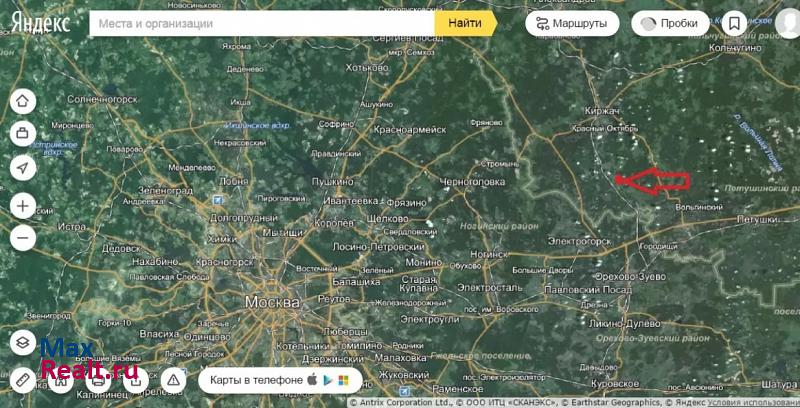Report a map error with warning icon
Viewport: 800px width, 408px height.
172,379
